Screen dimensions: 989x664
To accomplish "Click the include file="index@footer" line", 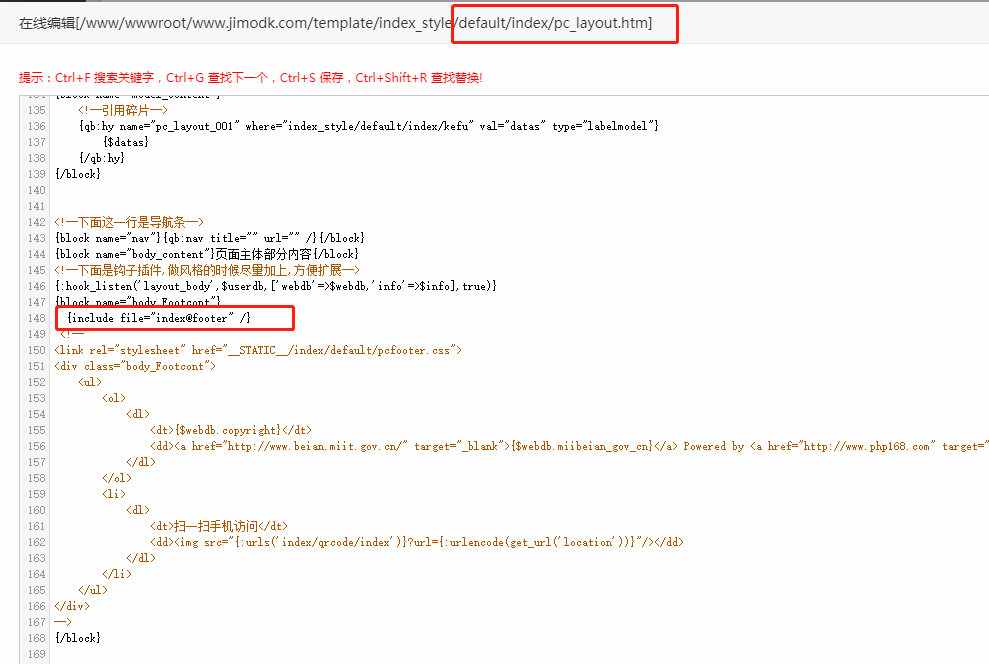I will (158, 318).
